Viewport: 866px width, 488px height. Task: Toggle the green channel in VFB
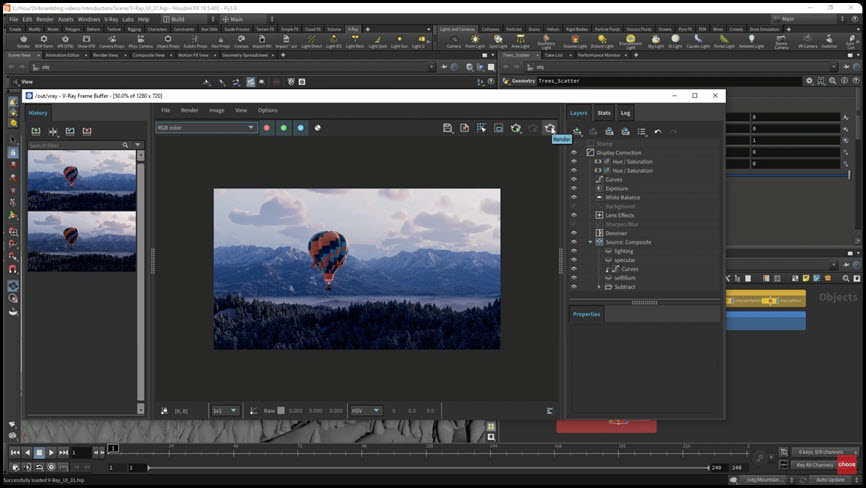tap(284, 128)
